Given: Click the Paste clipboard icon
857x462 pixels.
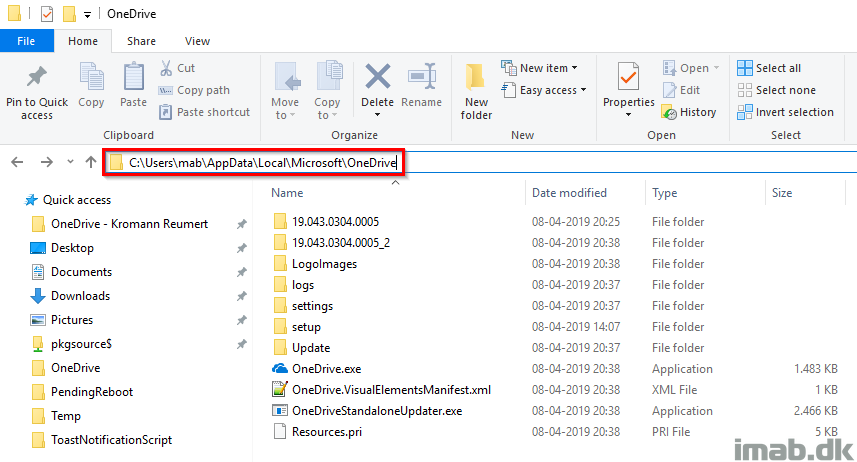Looking at the screenshot, I should [133, 76].
